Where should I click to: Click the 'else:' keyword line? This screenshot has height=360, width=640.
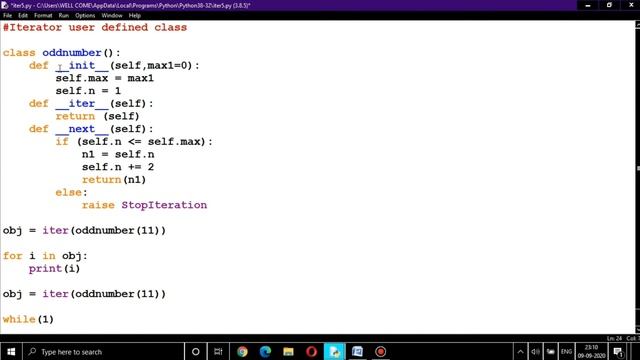tap(71, 192)
